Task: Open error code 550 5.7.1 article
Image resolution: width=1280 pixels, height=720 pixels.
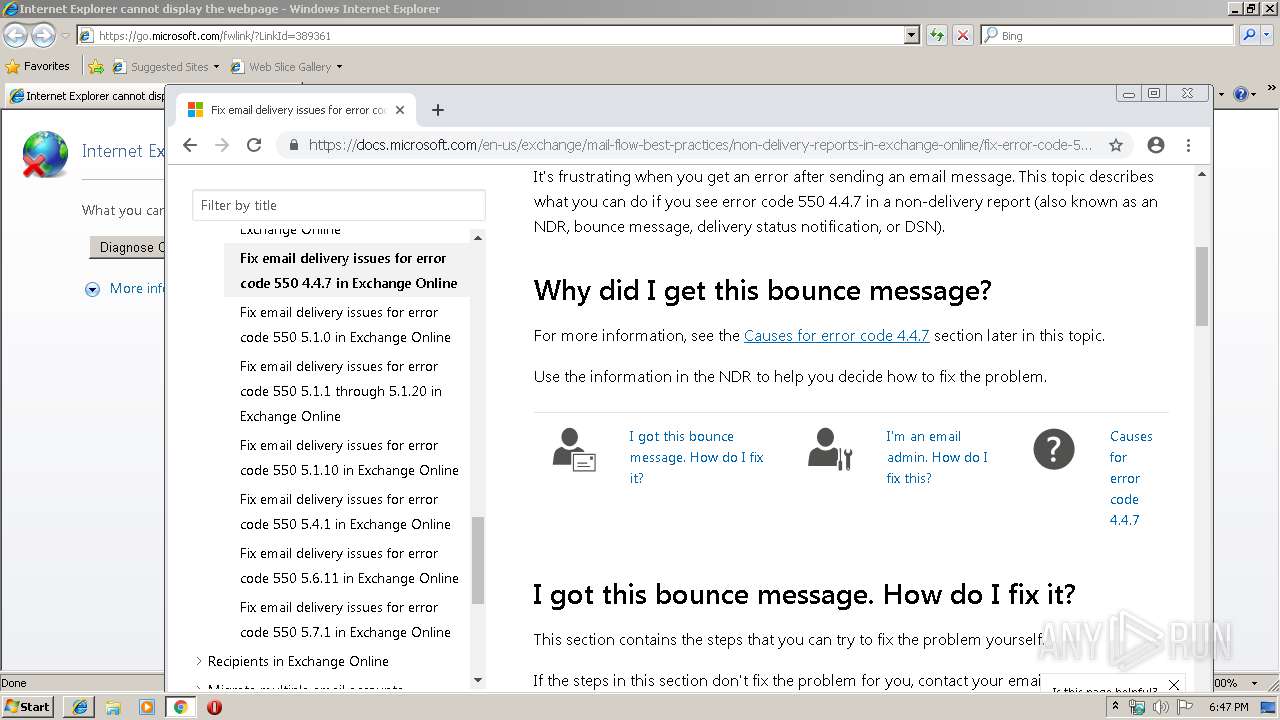Action: tap(346, 619)
